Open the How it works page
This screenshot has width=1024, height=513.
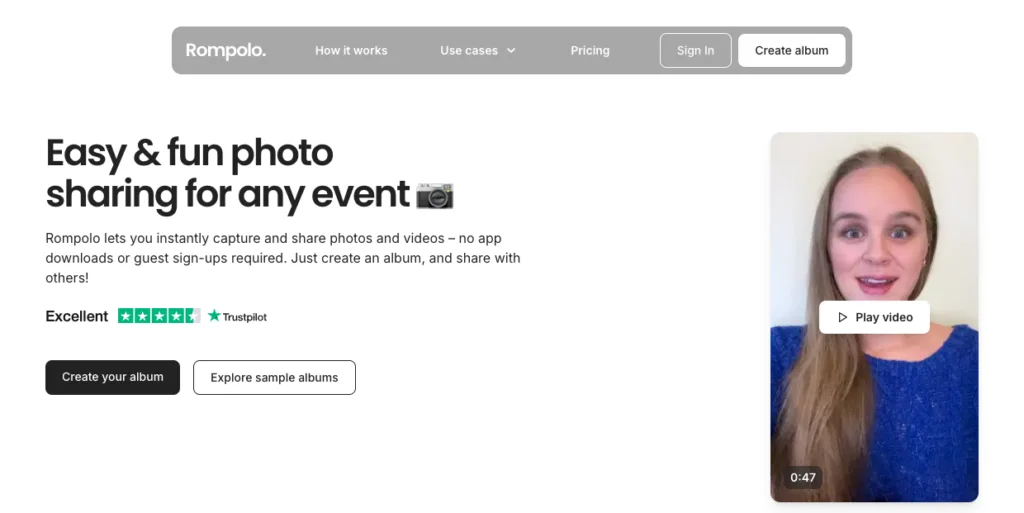click(351, 50)
